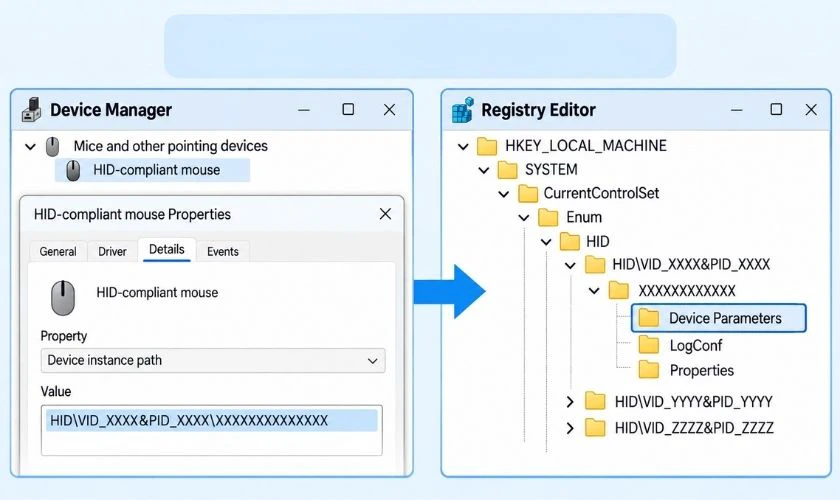The width and height of the screenshot is (840, 500).
Task: Click the Registry Editor cube icon in title bar
Action: (x=462, y=110)
